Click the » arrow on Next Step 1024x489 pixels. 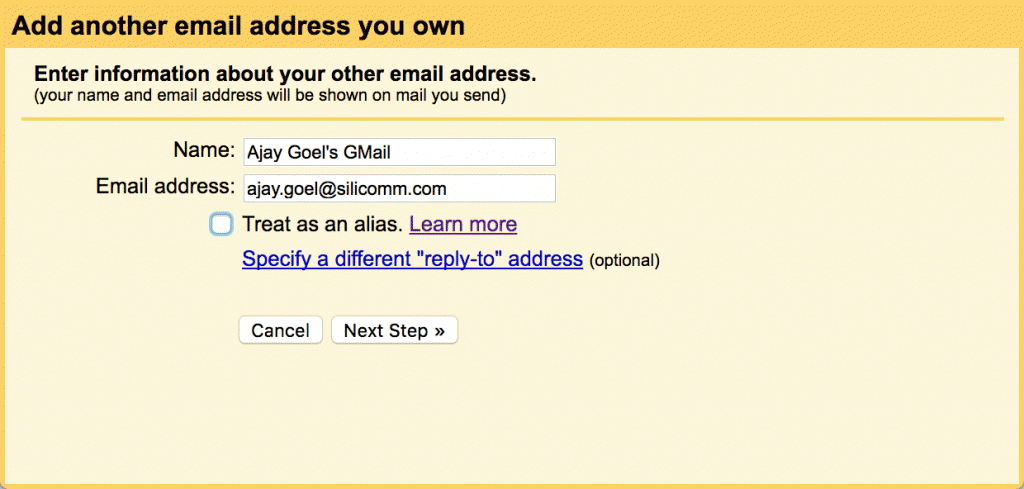[439, 331]
